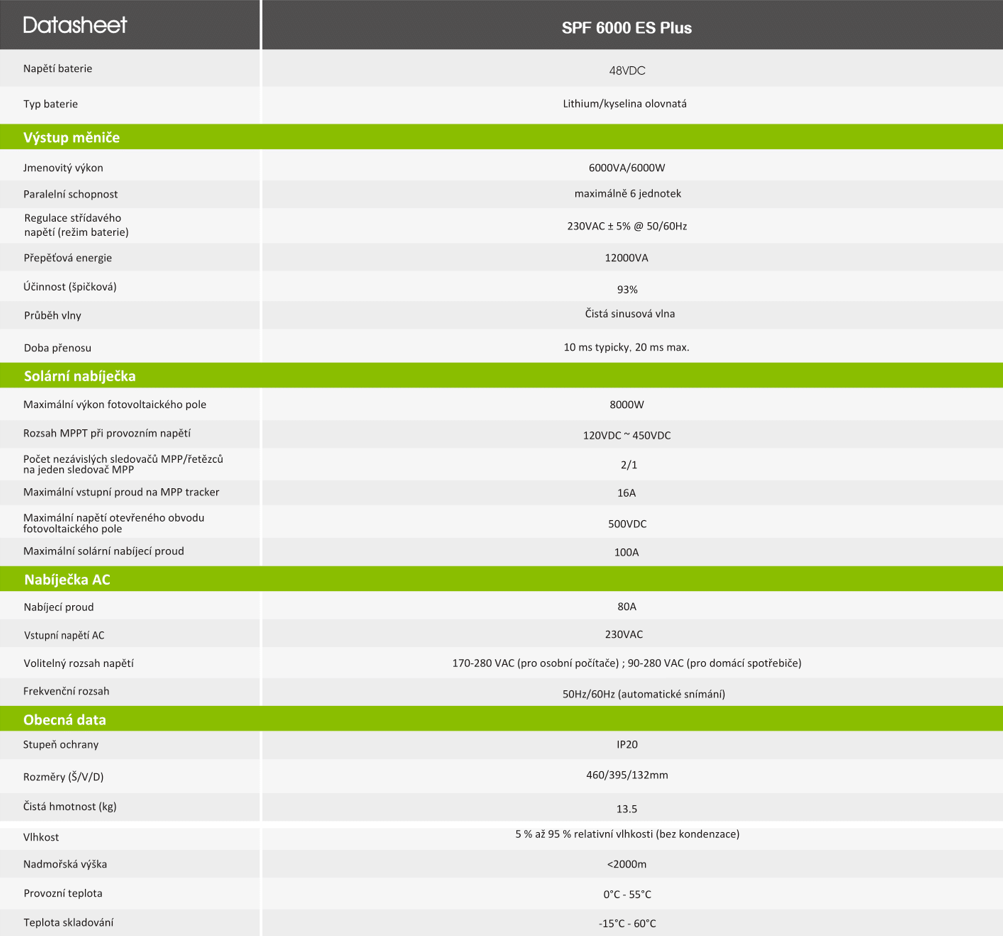Select the Doba přenosu row label
Viewport: 1003px width, 936px height.
tap(58, 348)
